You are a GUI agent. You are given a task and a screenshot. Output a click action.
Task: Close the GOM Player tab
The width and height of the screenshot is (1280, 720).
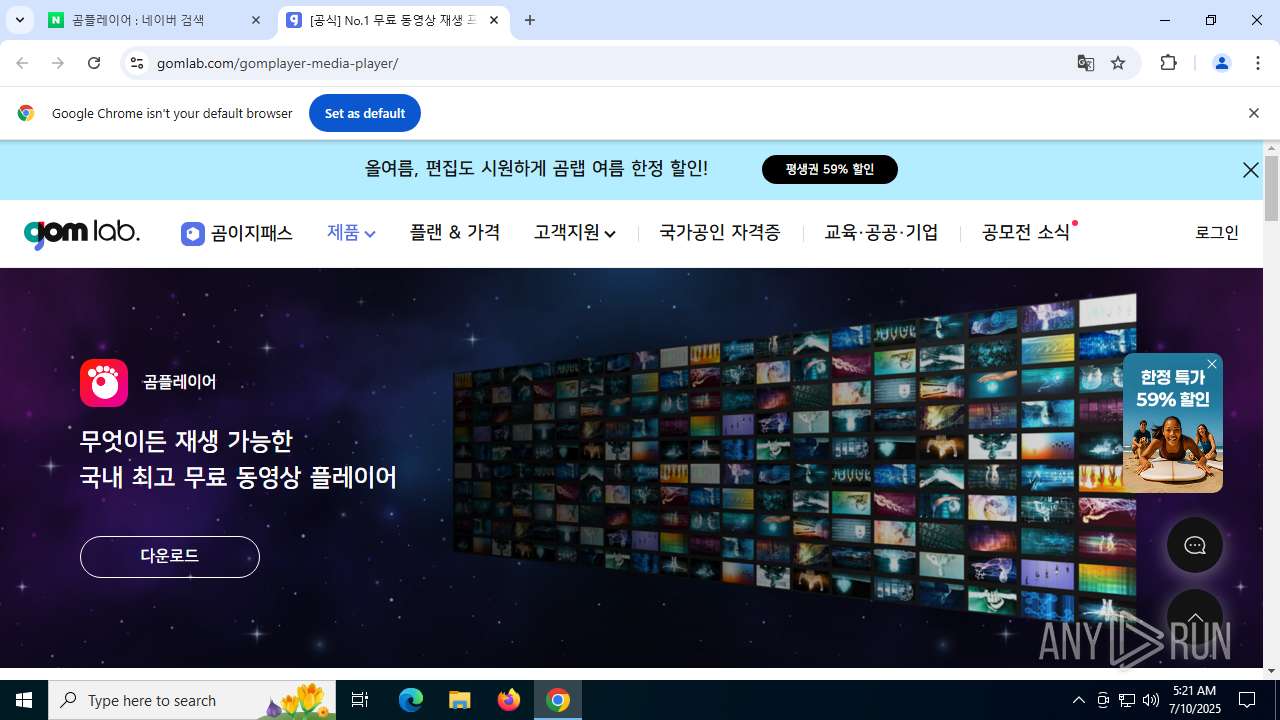click(494, 20)
